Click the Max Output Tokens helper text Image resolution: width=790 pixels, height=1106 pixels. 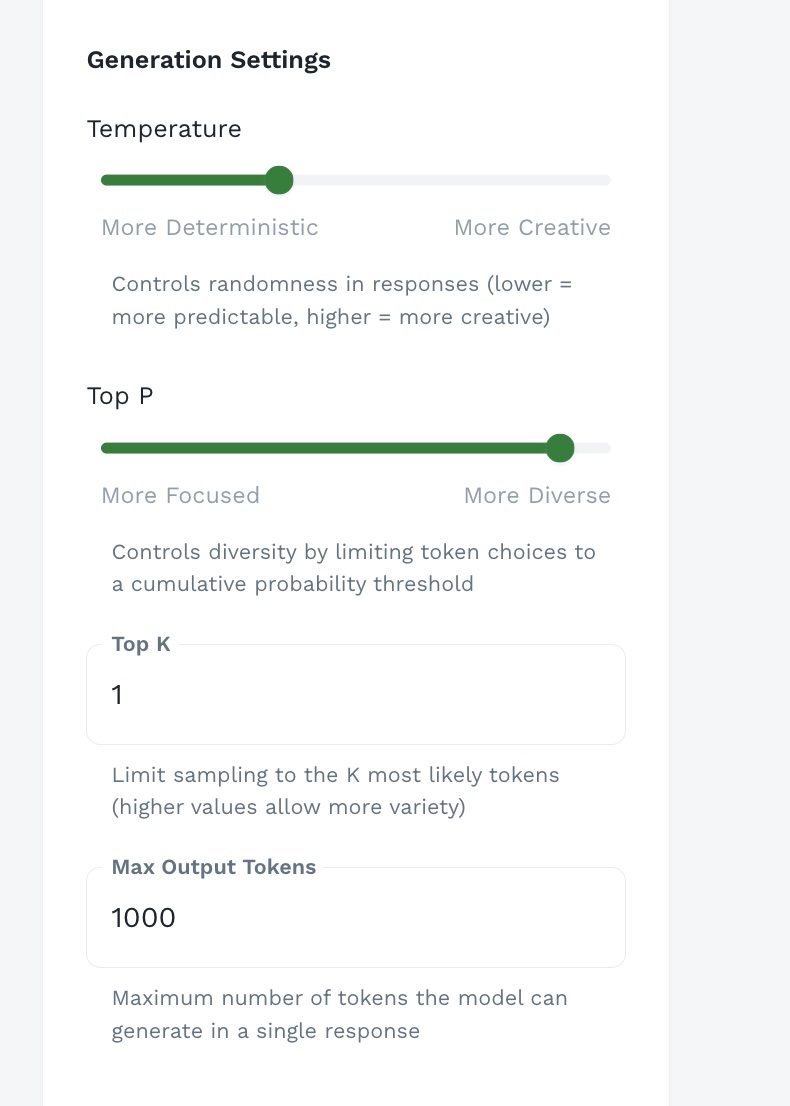tap(338, 1014)
